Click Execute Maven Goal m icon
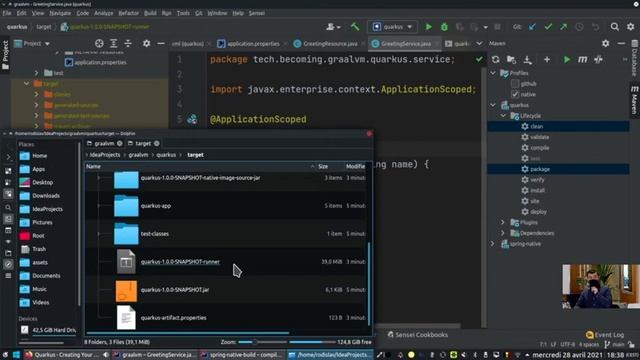Image resolution: width=640 pixels, height=360 pixels. click(582, 60)
